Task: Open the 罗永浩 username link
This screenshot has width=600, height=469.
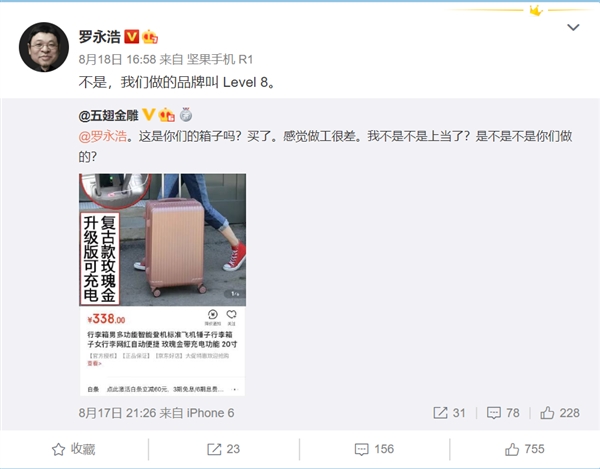Action: pos(99,37)
